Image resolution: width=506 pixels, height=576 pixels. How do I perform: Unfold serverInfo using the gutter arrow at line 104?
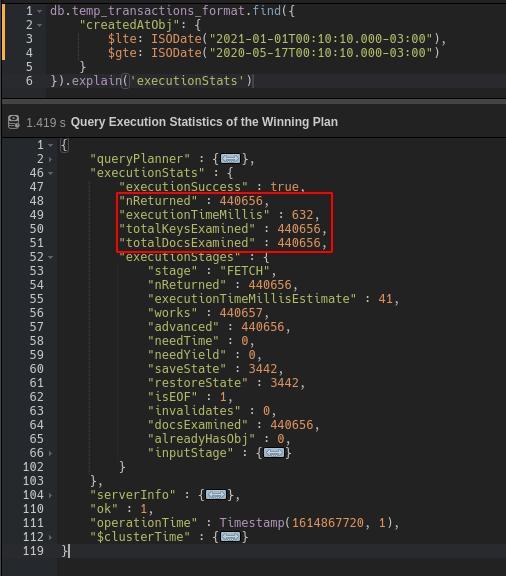pyautogui.click(x=51, y=495)
